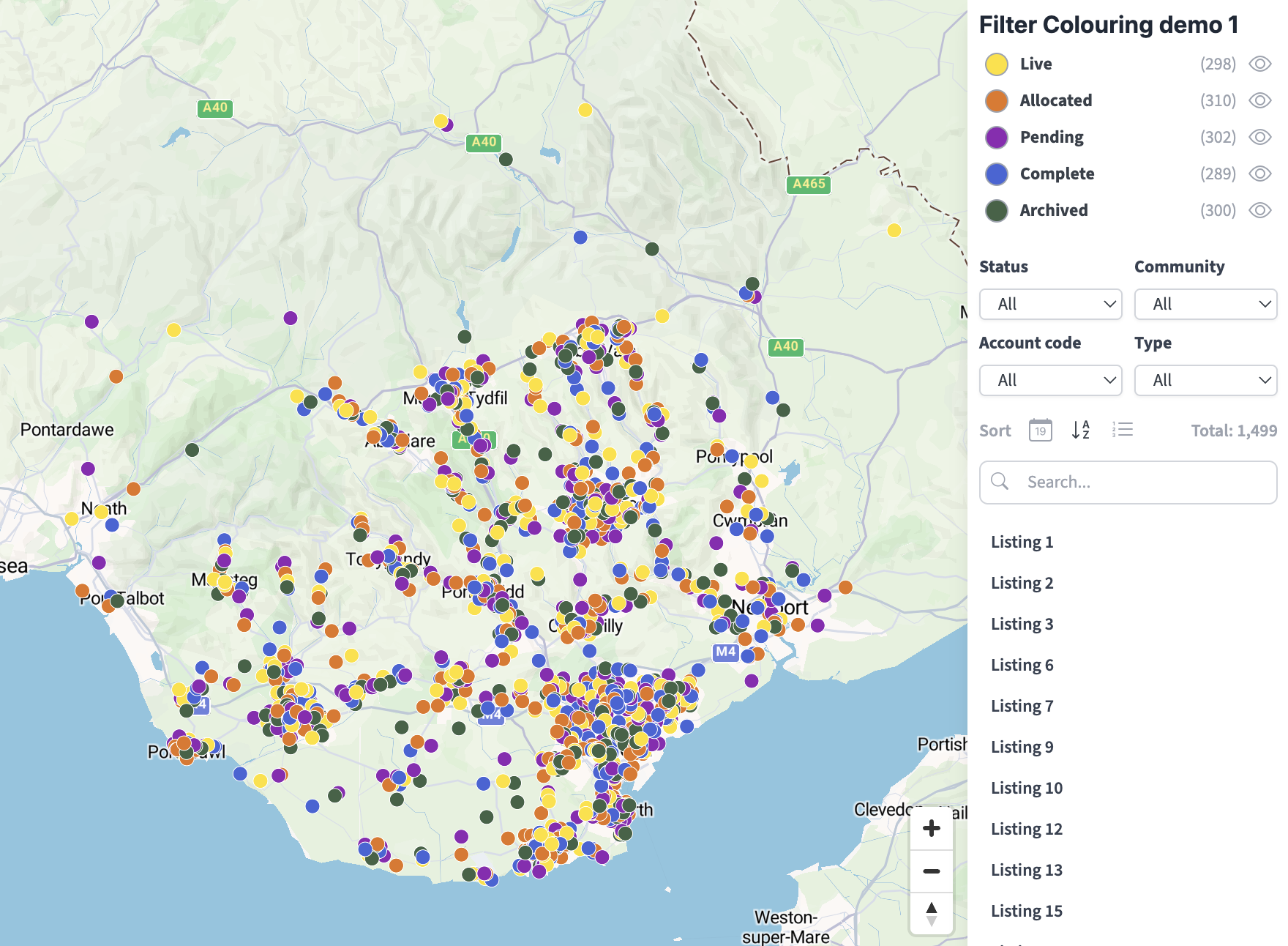Click the Allocated legend label
The height and width of the screenshot is (946, 1288).
(x=1055, y=101)
